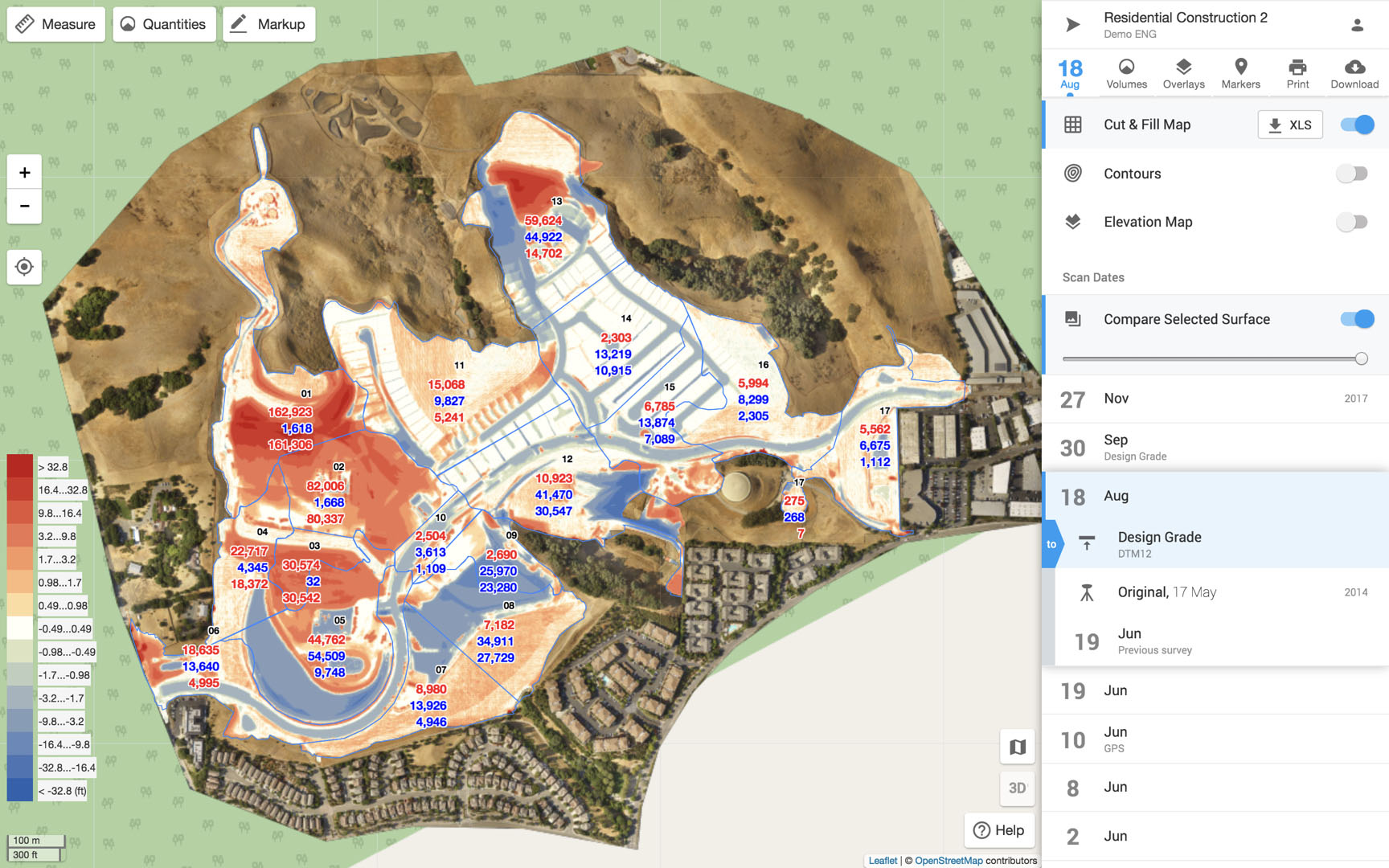Open the Overlays layers icon

tap(1183, 68)
